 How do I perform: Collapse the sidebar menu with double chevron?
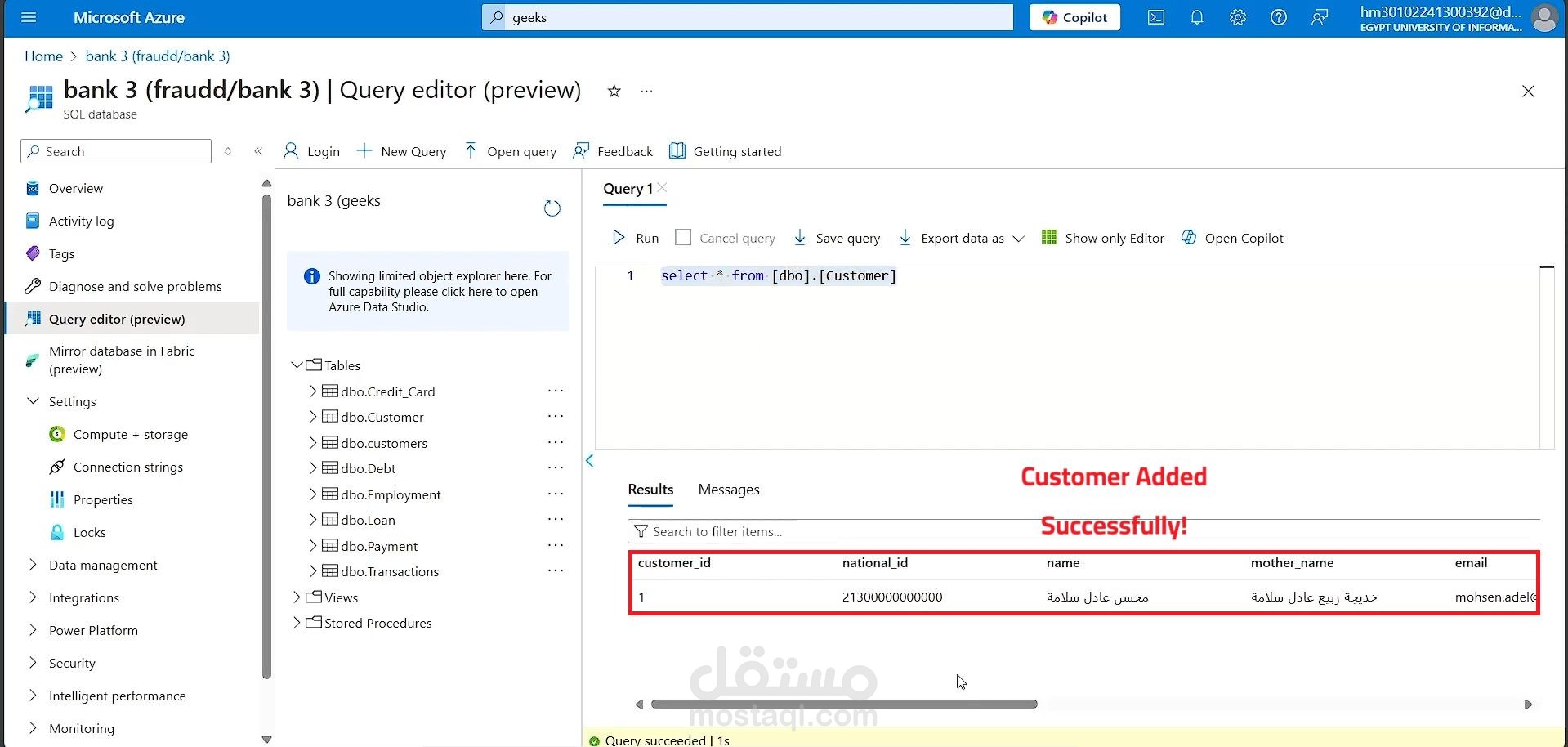258,151
